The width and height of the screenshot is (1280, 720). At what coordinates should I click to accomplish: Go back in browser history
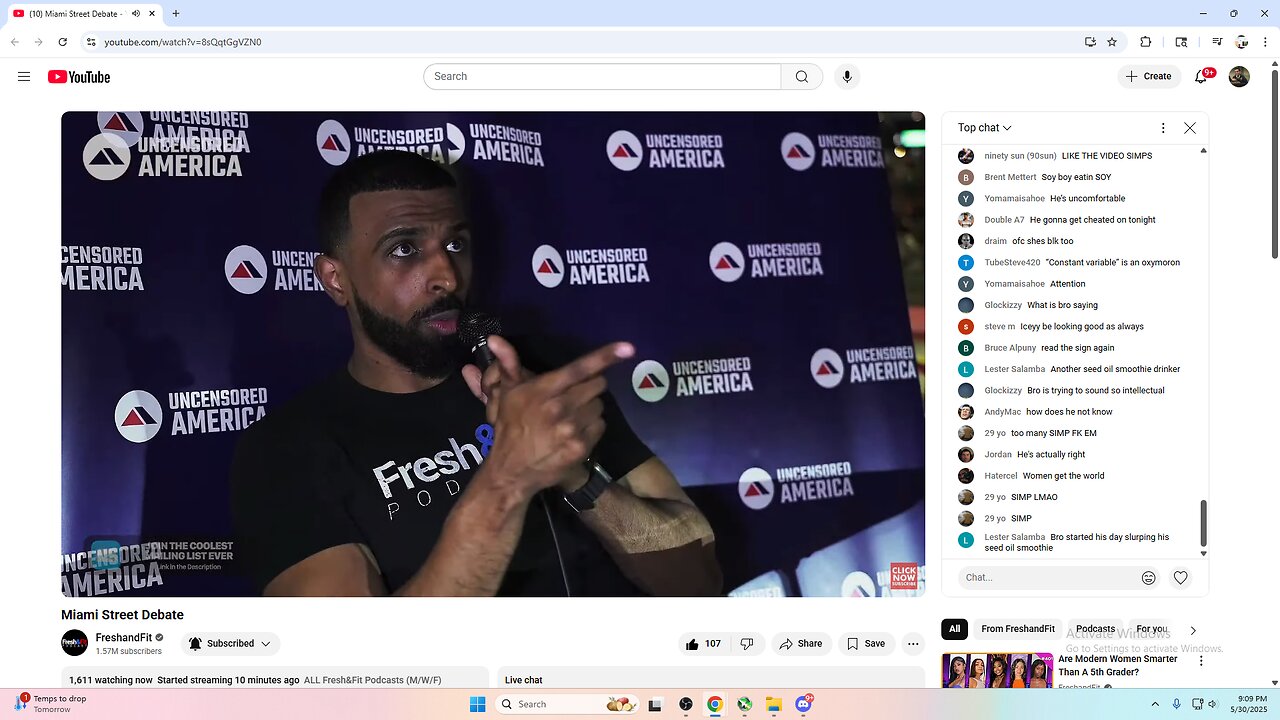point(14,42)
